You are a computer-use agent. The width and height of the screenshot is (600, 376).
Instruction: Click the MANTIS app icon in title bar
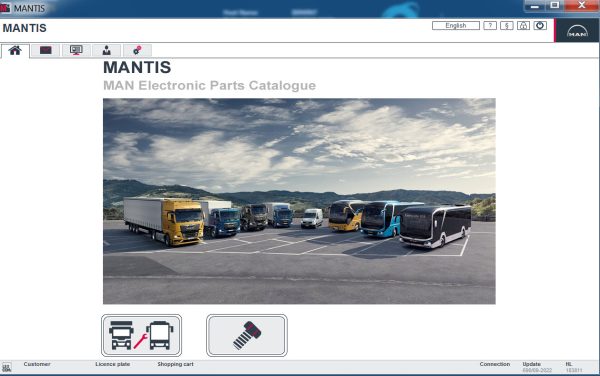(x=5, y=8)
